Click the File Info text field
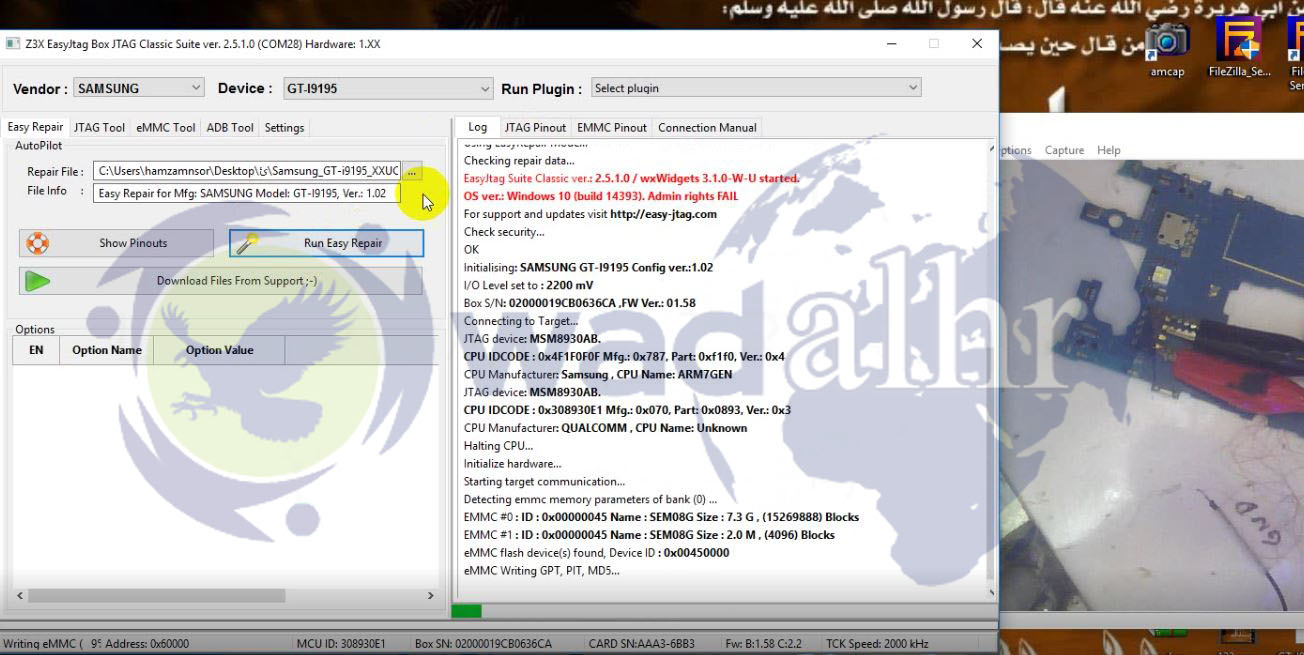 point(247,193)
